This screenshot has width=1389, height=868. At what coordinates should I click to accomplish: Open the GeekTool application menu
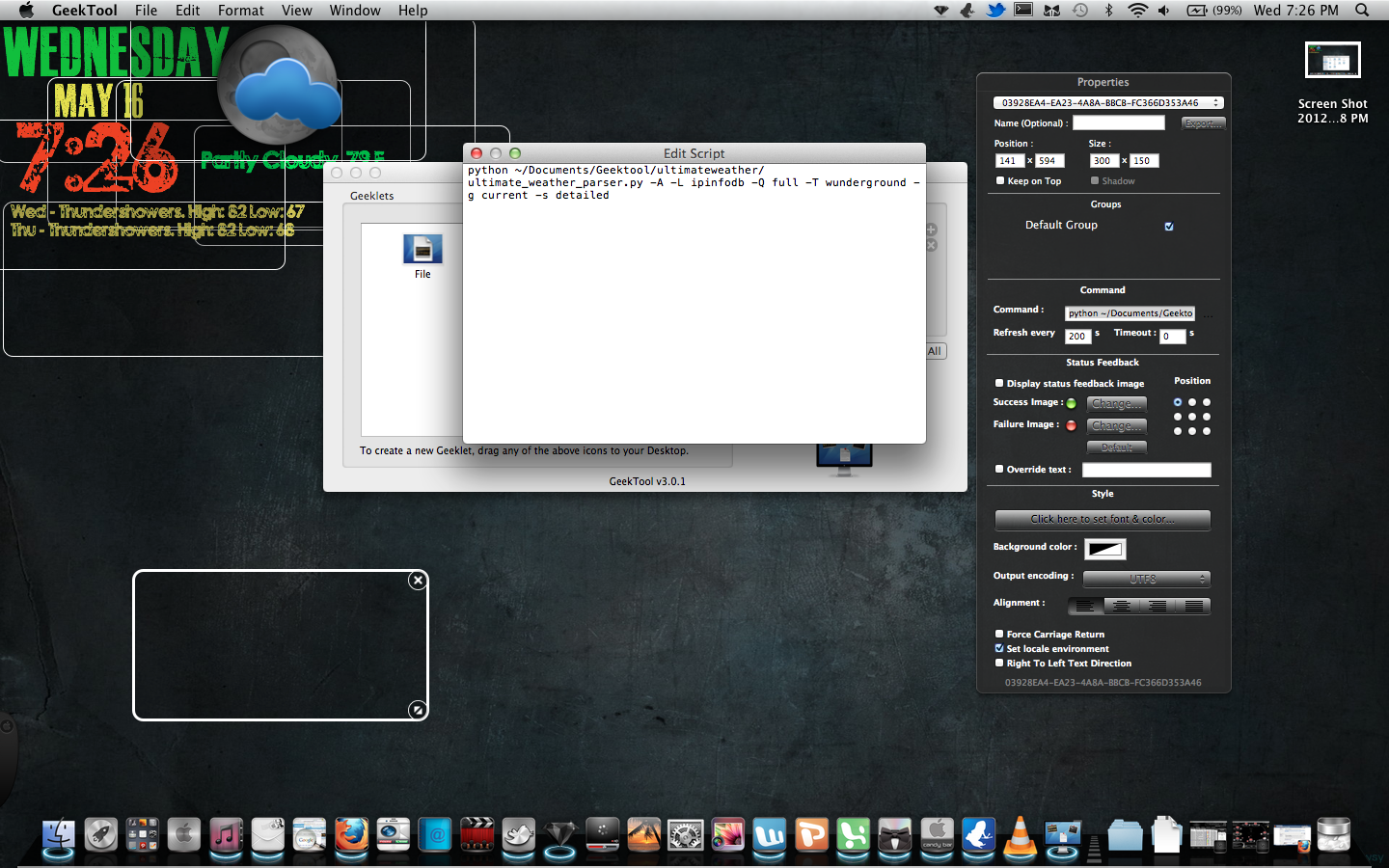coord(85,11)
